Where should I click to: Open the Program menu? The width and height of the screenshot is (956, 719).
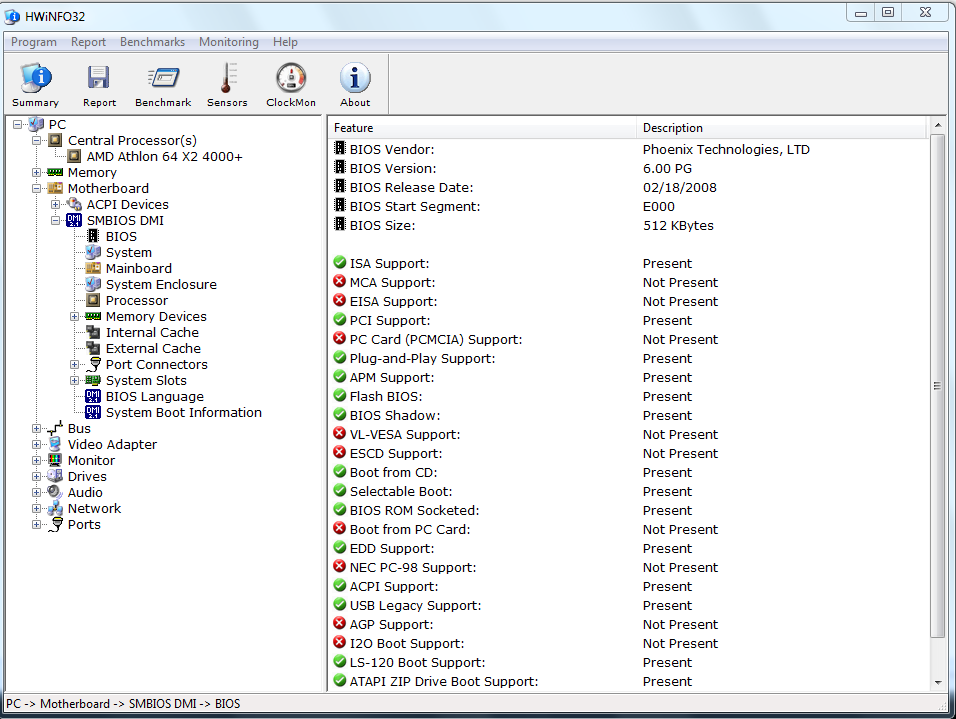point(34,42)
